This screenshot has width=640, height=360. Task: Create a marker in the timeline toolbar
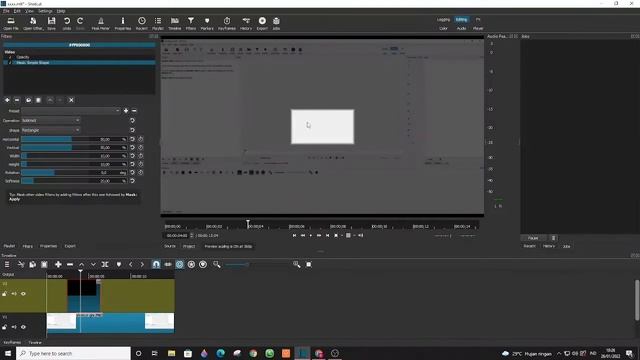click(119, 264)
